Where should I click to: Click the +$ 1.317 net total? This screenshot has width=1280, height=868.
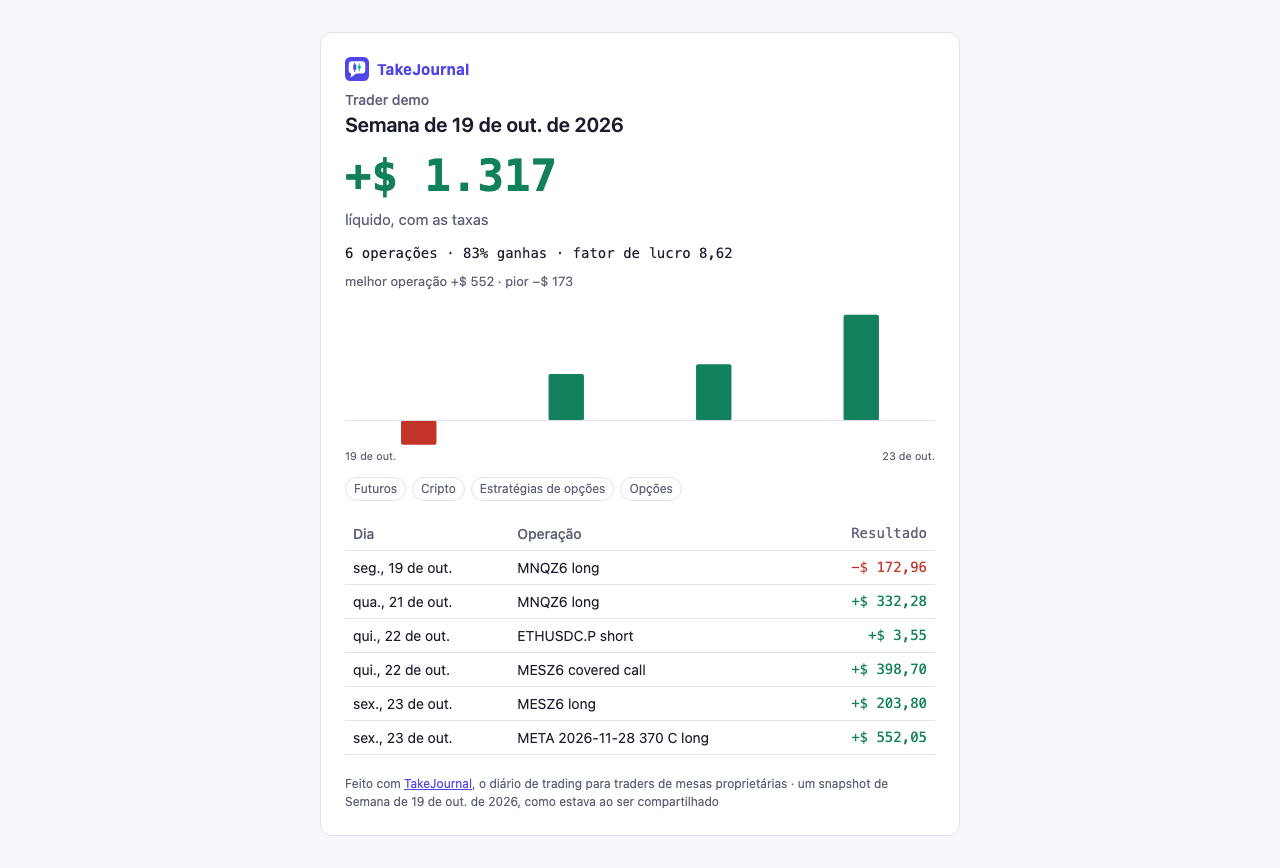coord(450,175)
